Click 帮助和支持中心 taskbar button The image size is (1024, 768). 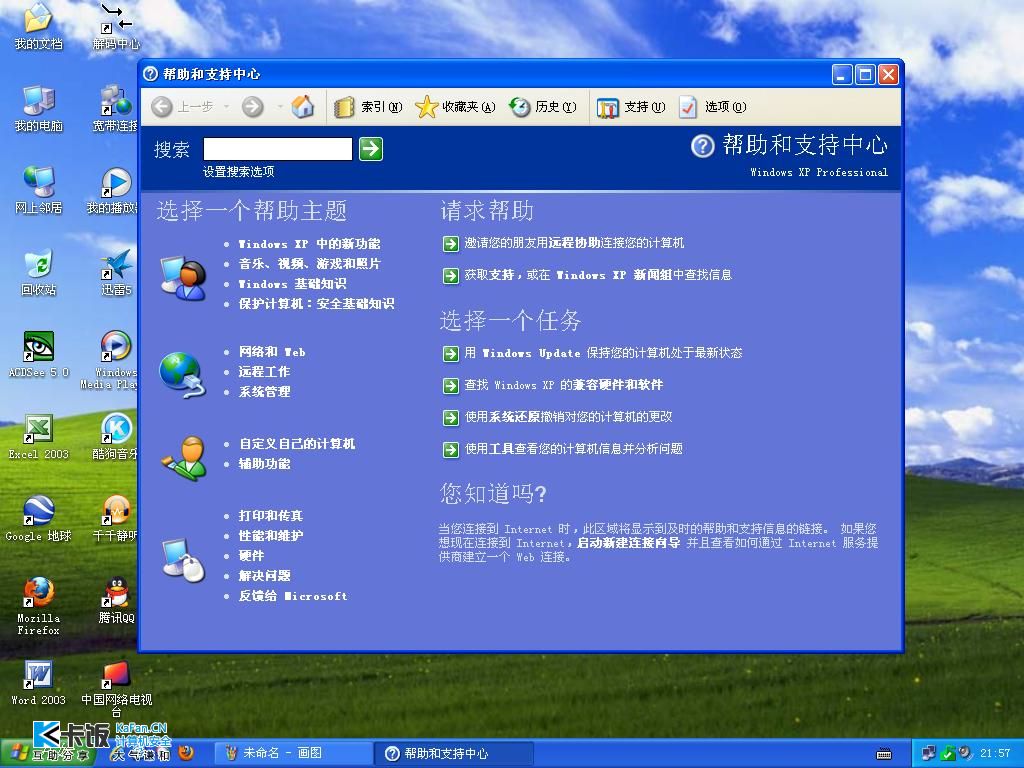click(x=455, y=754)
